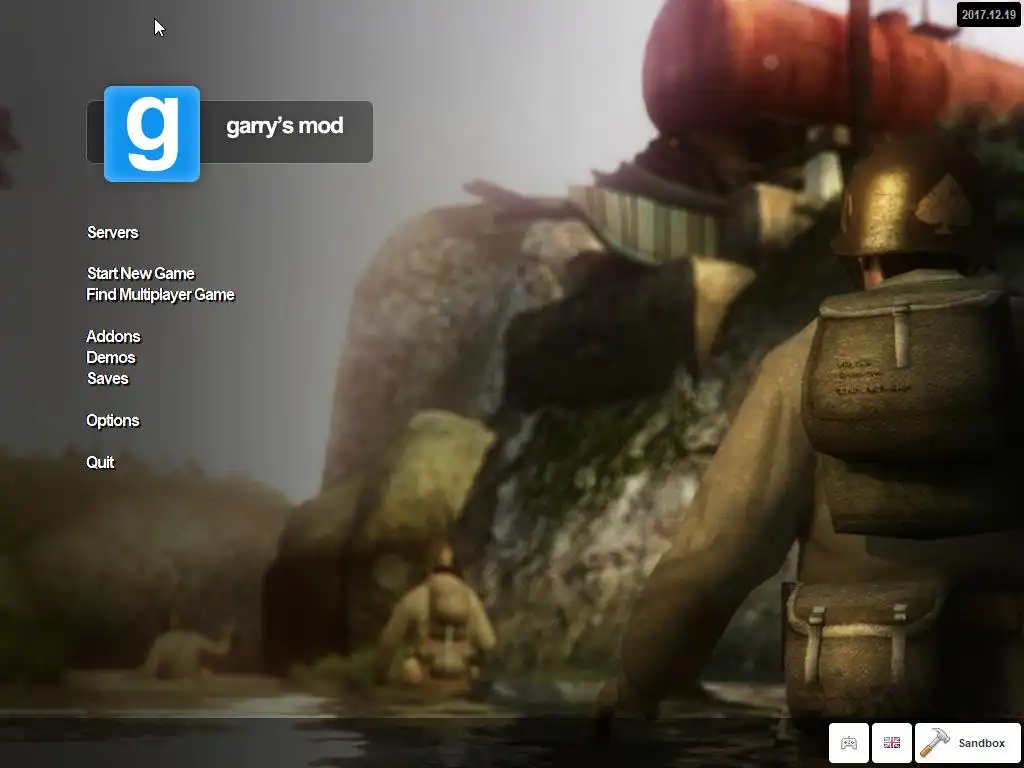Open the Servers menu entry

(x=112, y=232)
